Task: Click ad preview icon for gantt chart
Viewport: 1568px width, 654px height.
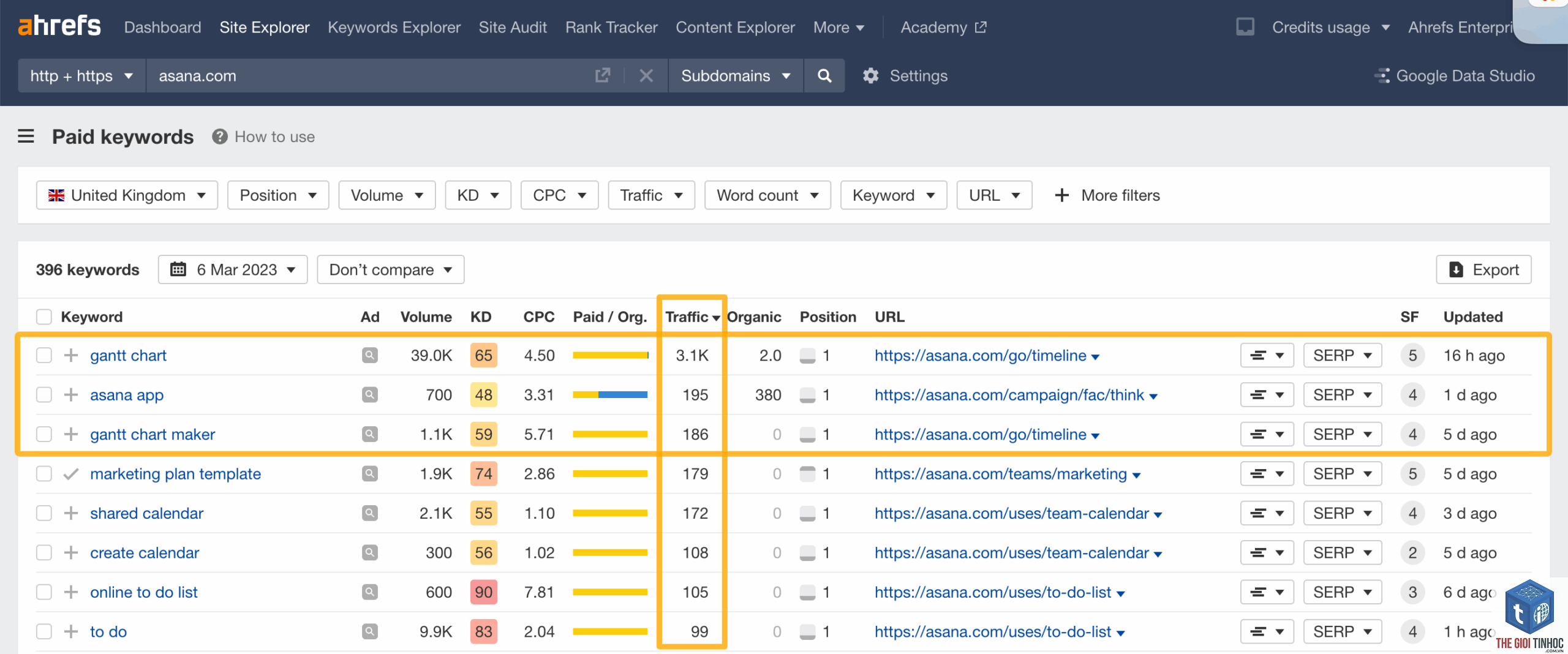Action: coord(369,355)
